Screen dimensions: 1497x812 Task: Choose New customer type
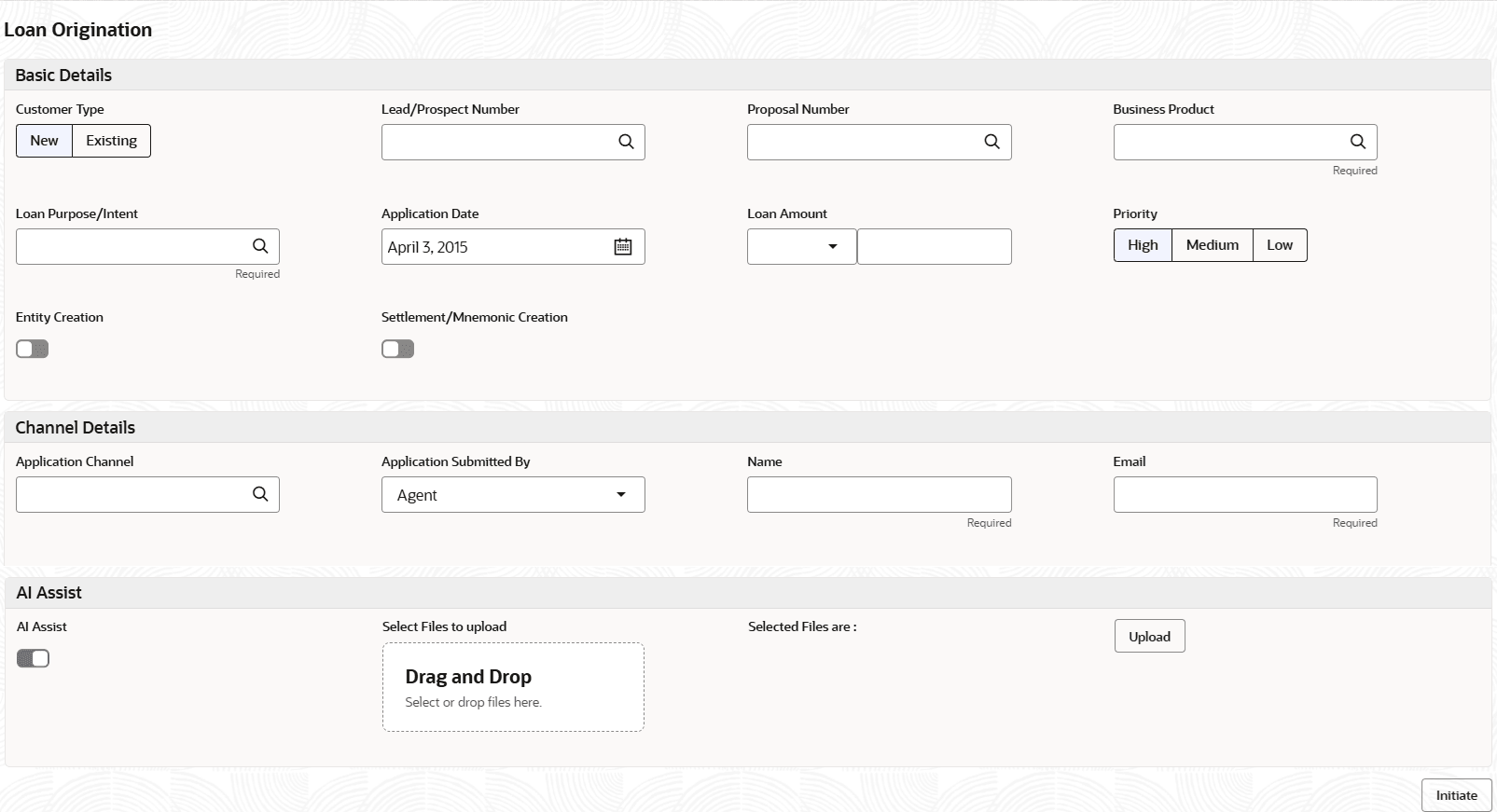(44, 141)
